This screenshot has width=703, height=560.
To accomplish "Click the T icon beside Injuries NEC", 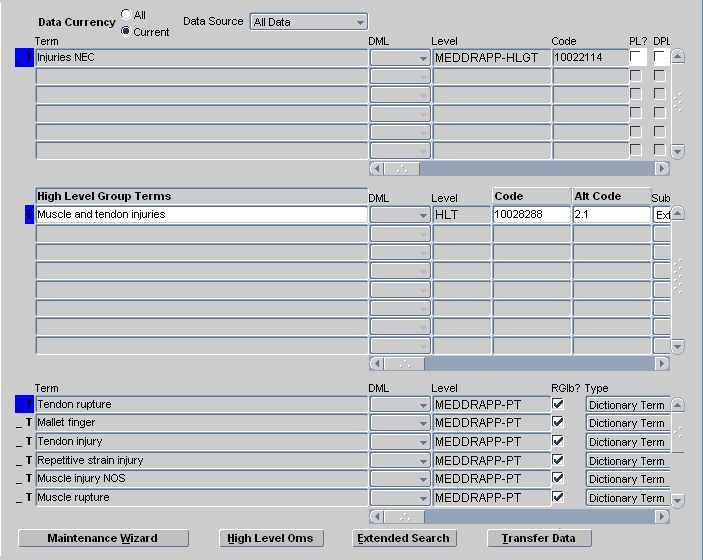I will click(29, 57).
